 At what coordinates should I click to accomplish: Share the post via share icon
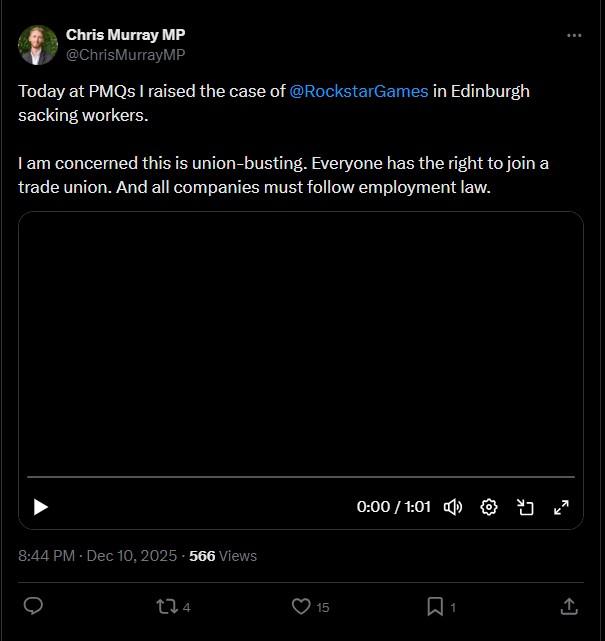pos(568,606)
